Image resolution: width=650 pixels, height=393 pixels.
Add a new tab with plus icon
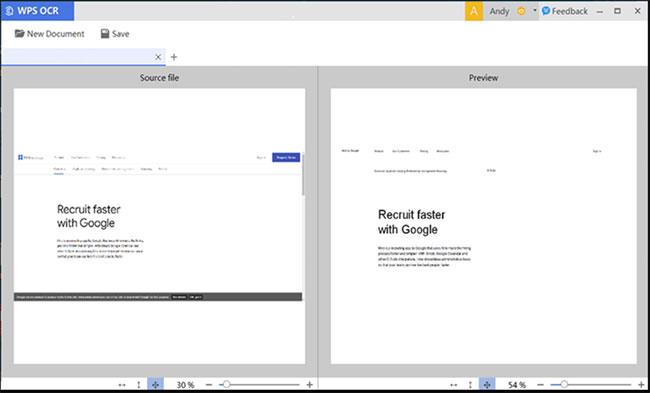point(174,57)
